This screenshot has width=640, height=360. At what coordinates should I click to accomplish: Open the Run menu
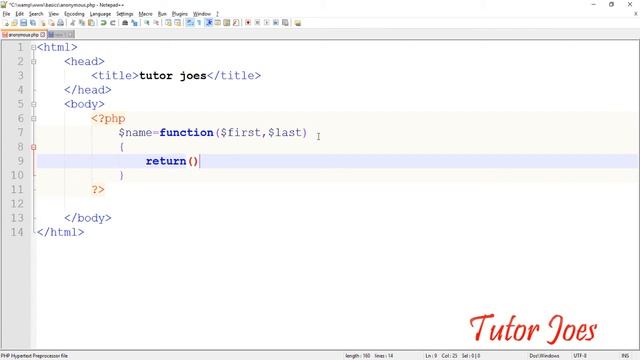pos(162,14)
